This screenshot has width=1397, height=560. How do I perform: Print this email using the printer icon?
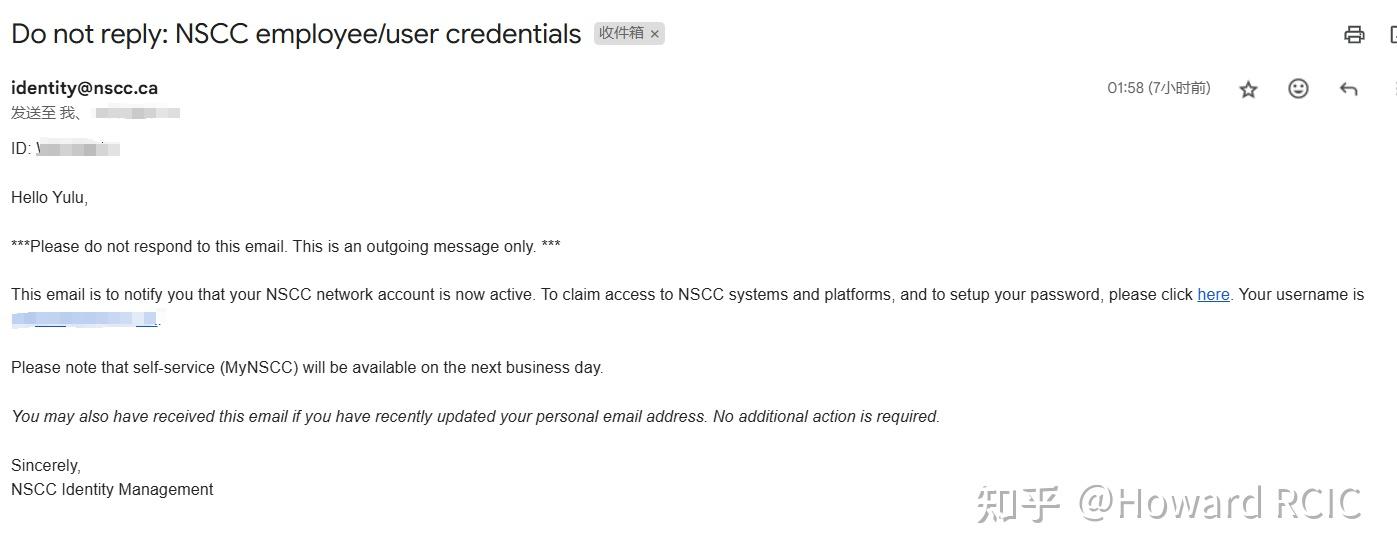click(1354, 35)
